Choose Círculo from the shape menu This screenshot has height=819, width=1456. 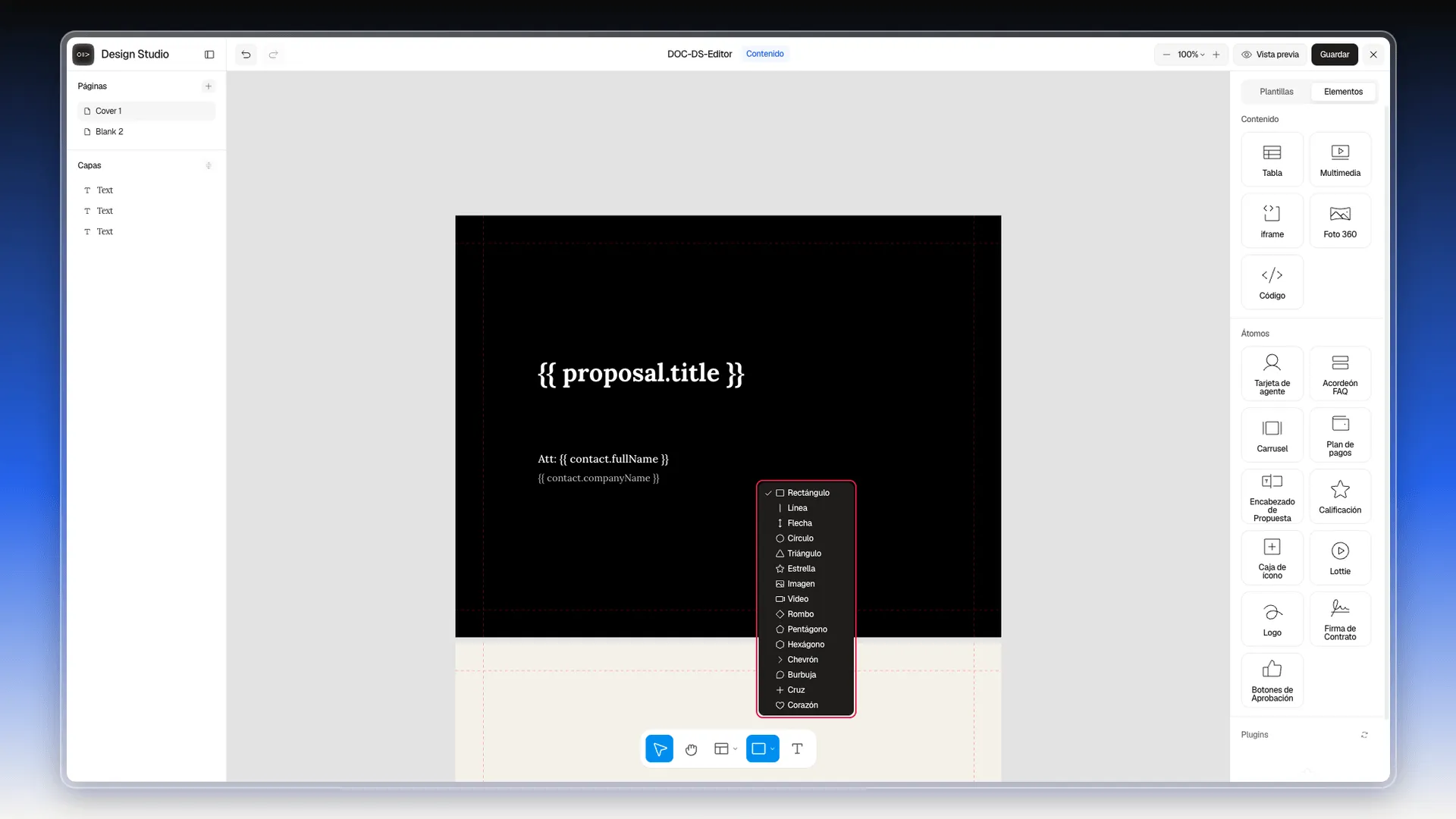coord(806,538)
